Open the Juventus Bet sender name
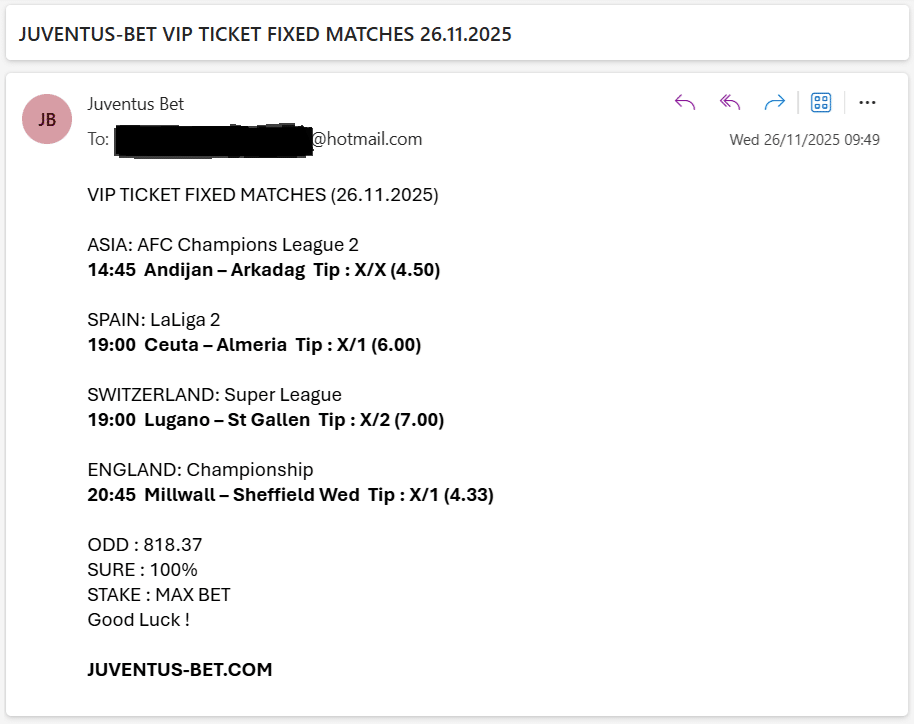The height and width of the screenshot is (724, 916). [135, 104]
